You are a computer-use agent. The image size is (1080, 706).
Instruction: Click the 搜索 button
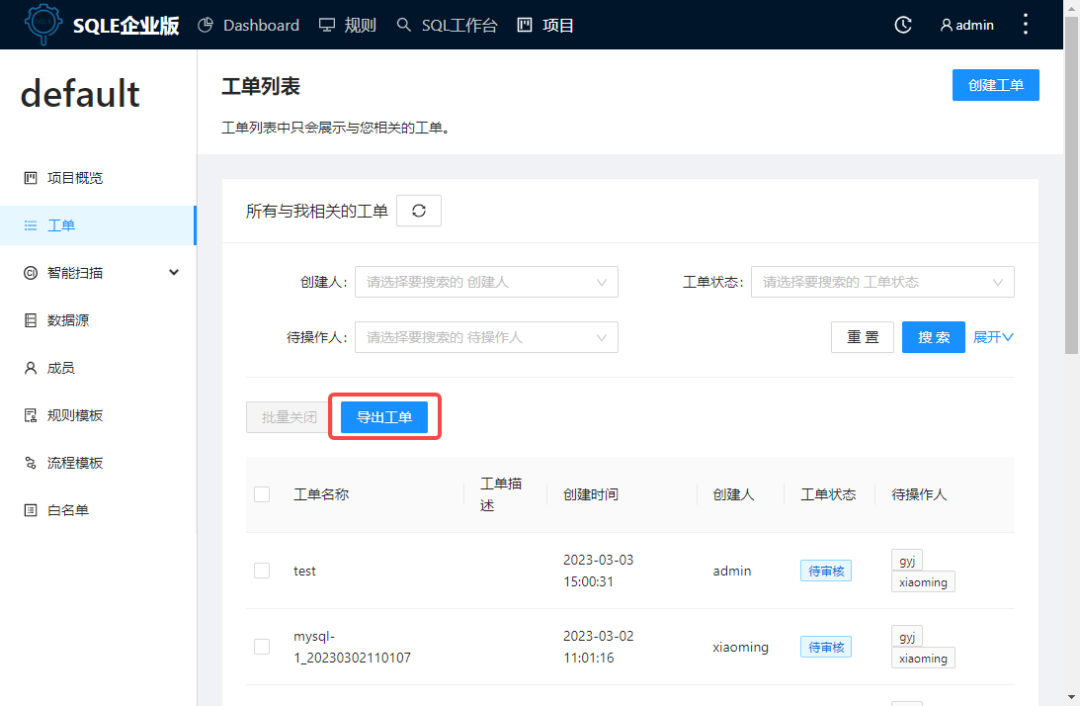(x=933, y=337)
